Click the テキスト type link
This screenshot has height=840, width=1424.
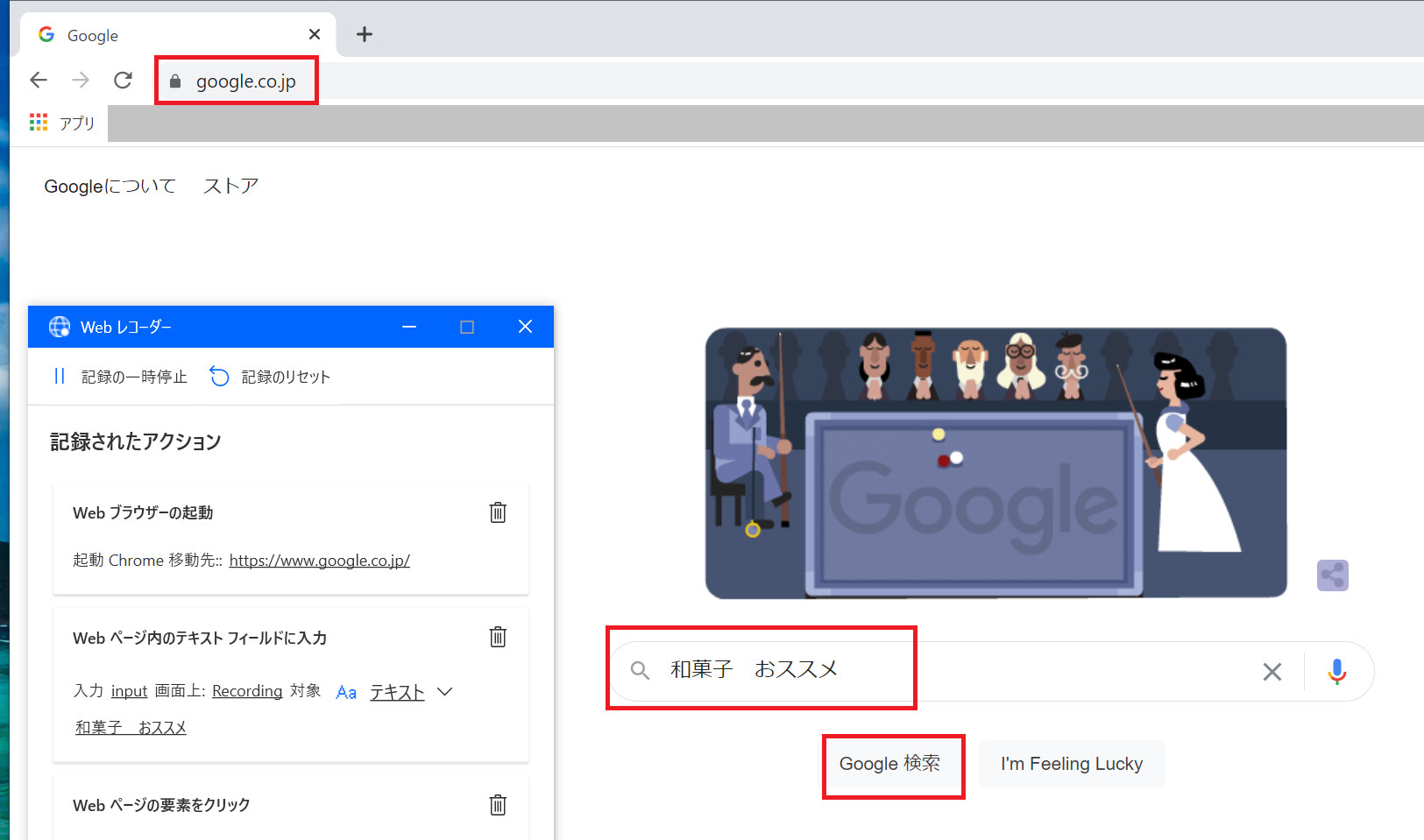click(397, 692)
